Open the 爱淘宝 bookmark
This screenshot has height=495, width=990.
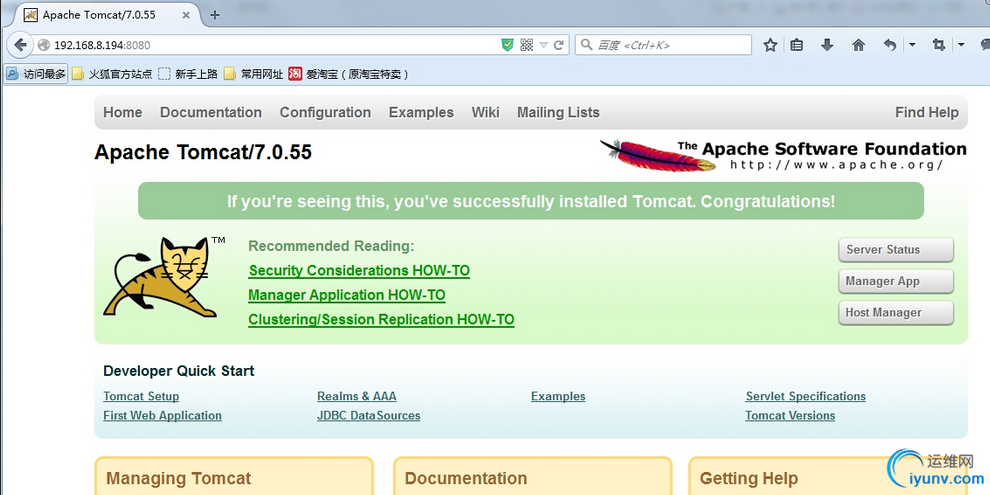349,74
